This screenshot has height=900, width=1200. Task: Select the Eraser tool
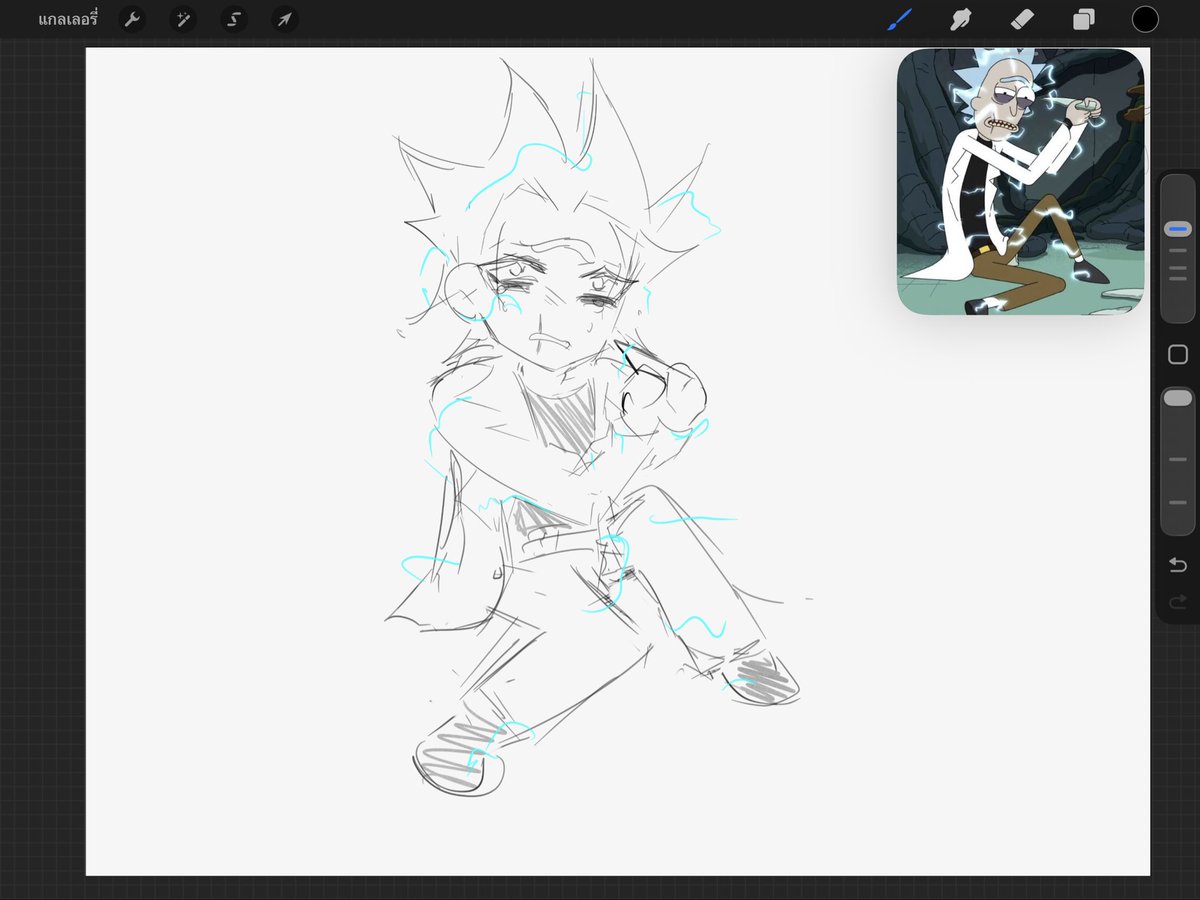(1022, 19)
